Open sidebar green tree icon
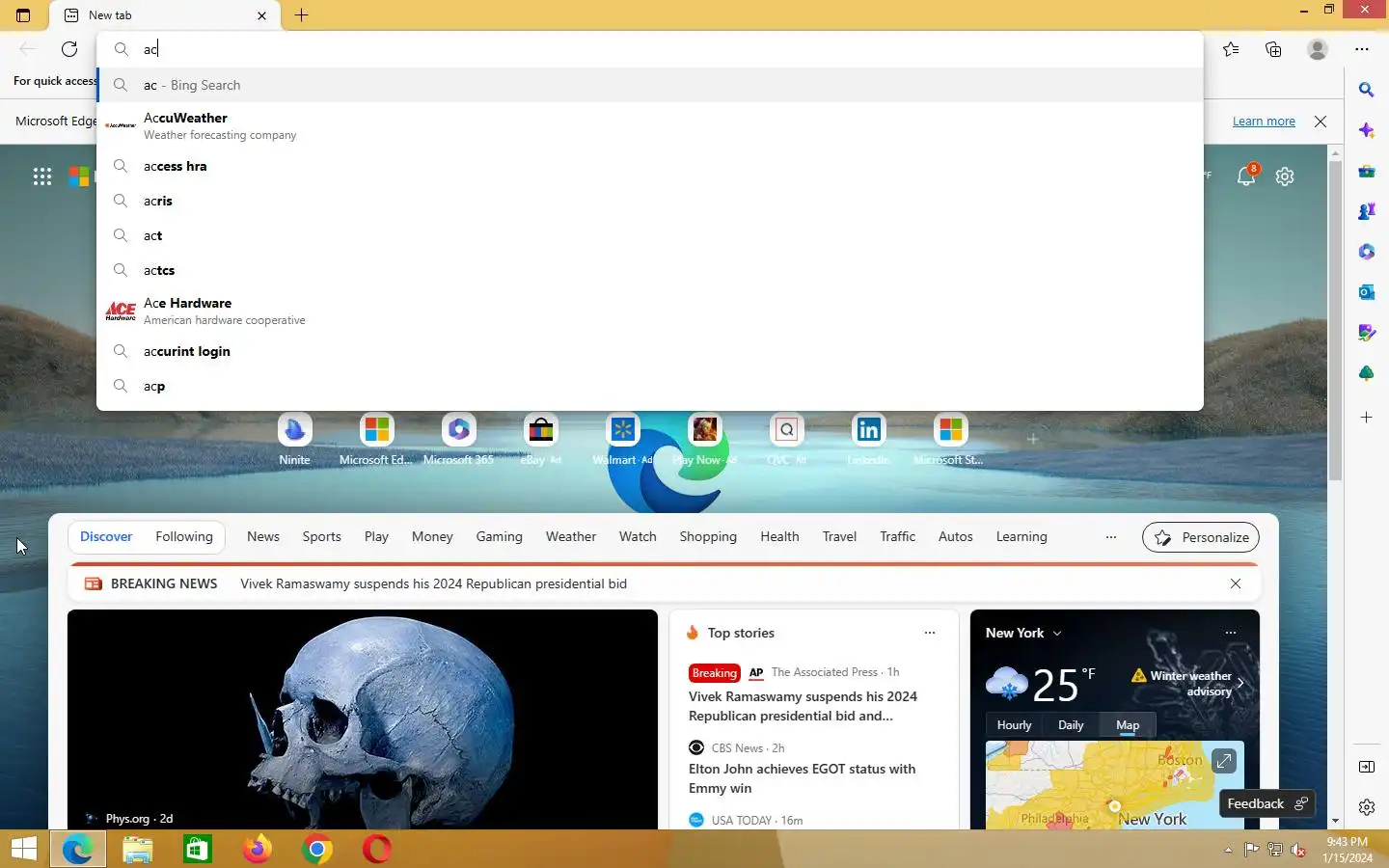Screen dimensions: 1389x868 click(x=1366, y=373)
